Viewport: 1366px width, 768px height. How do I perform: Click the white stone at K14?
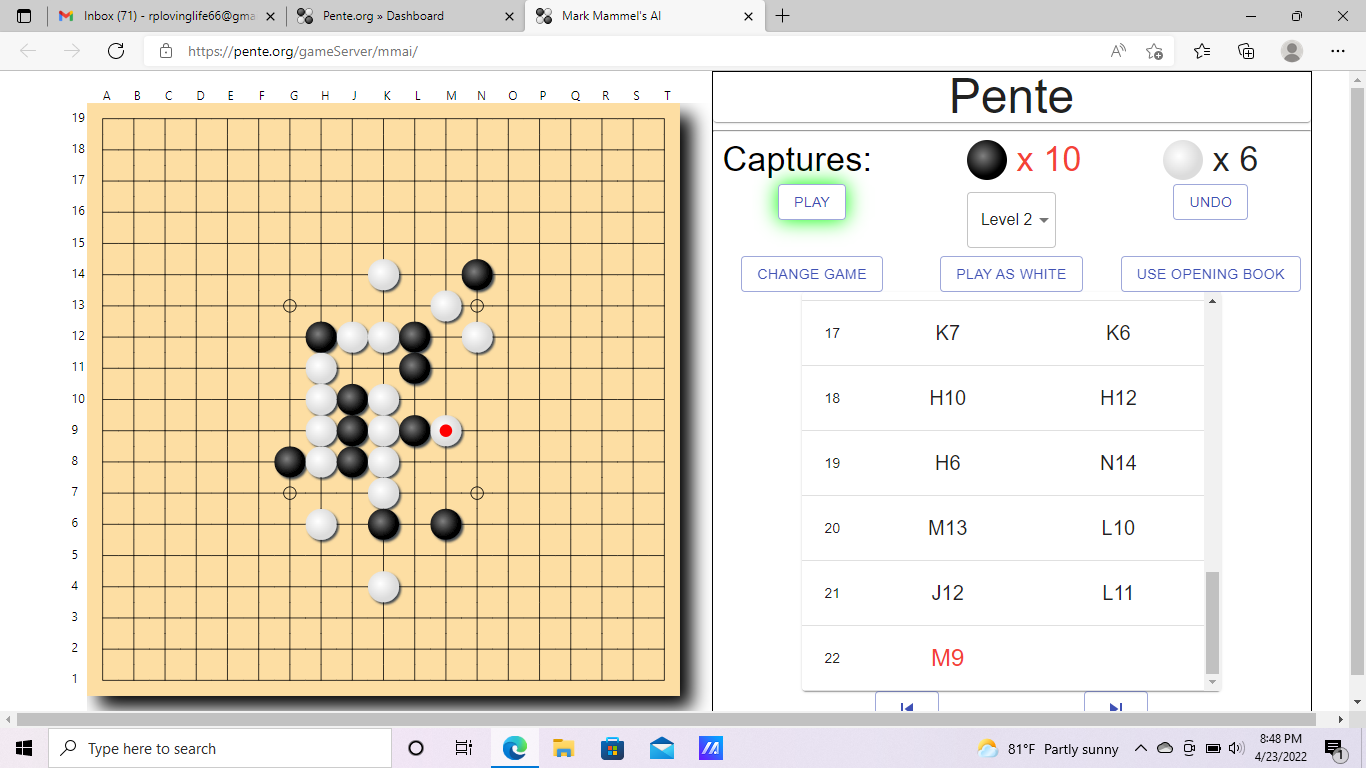pyautogui.click(x=384, y=274)
